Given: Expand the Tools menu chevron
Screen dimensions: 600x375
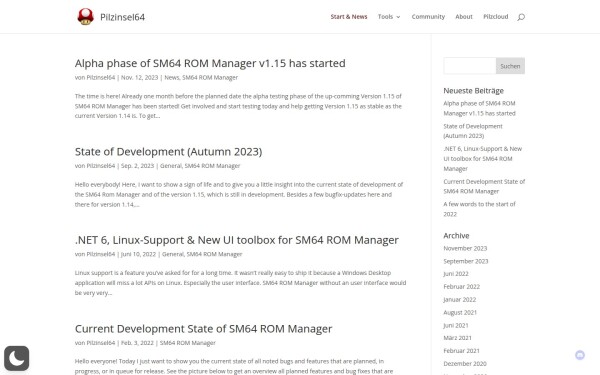Looking at the screenshot, I should 398,17.
